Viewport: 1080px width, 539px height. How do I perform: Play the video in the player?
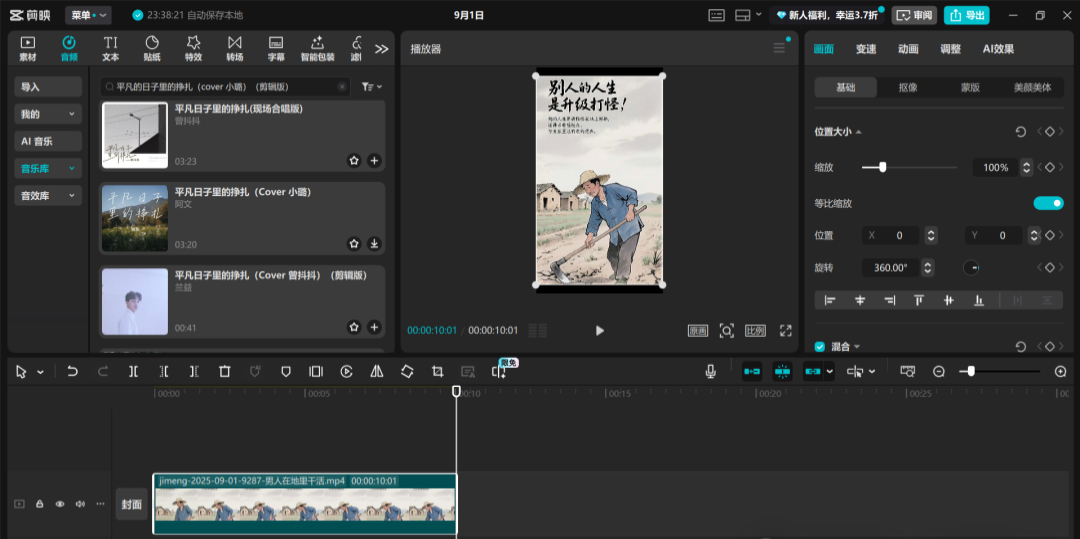click(599, 330)
